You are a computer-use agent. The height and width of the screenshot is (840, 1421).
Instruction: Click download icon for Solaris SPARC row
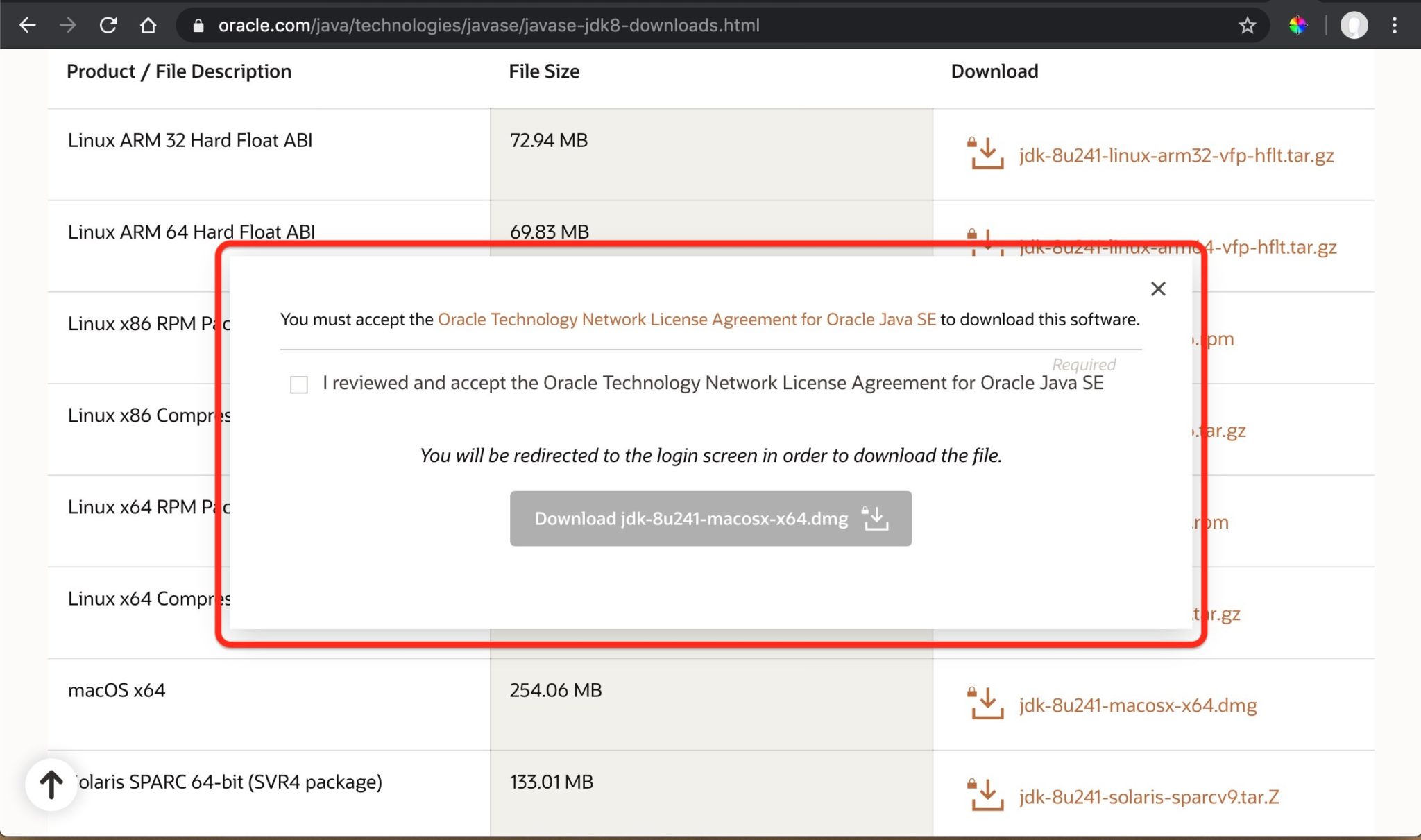tap(985, 794)
